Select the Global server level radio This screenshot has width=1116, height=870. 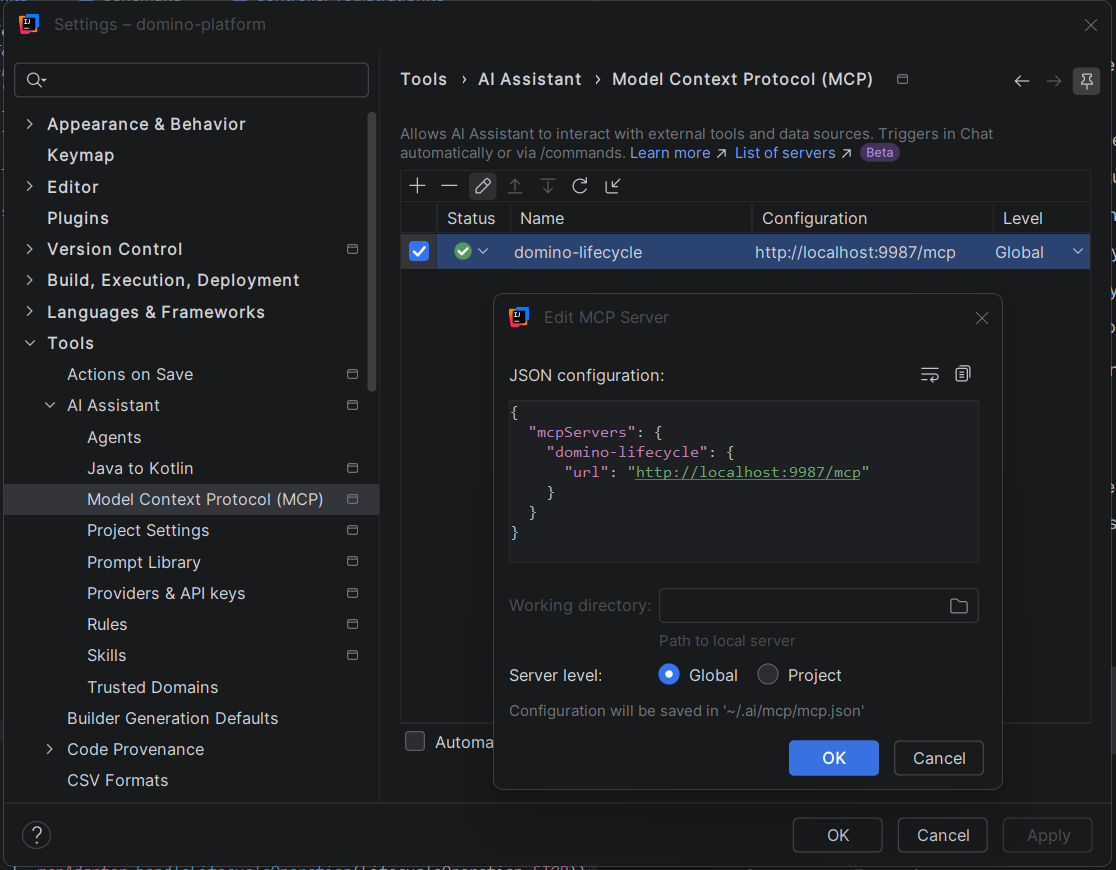[669, 674]
